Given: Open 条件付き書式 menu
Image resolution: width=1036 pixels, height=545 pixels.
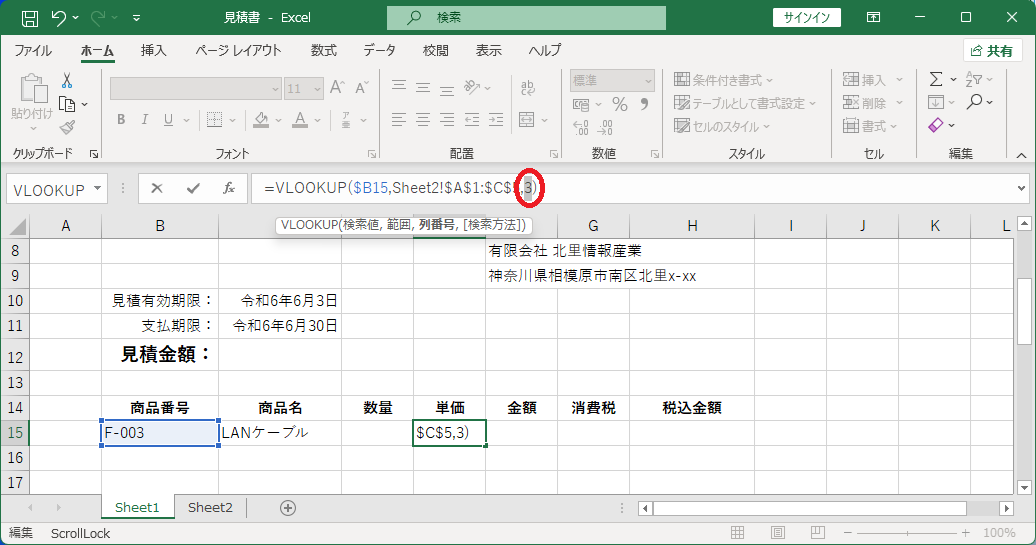Looking at the screenshot, I should (x=723, y=80).
